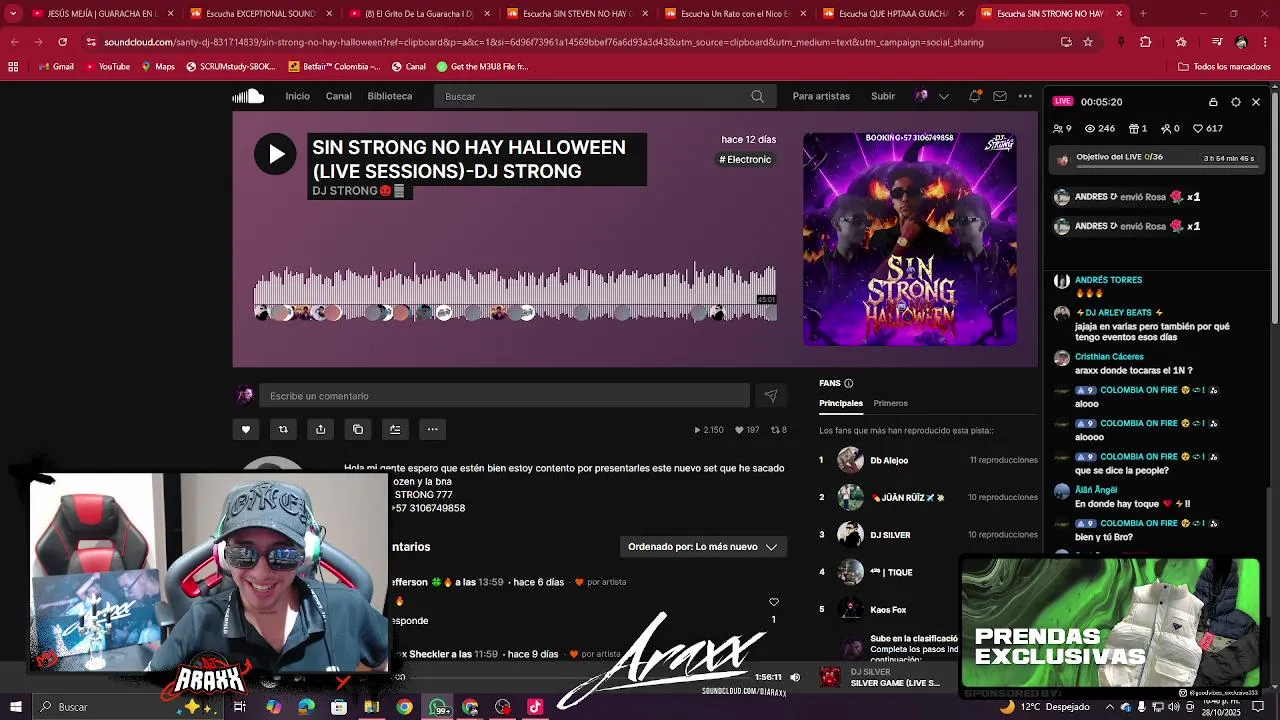Bookmark this page with the star icon
The width and height of the screenshot is (1280, 720).
tap(1088, 42)
